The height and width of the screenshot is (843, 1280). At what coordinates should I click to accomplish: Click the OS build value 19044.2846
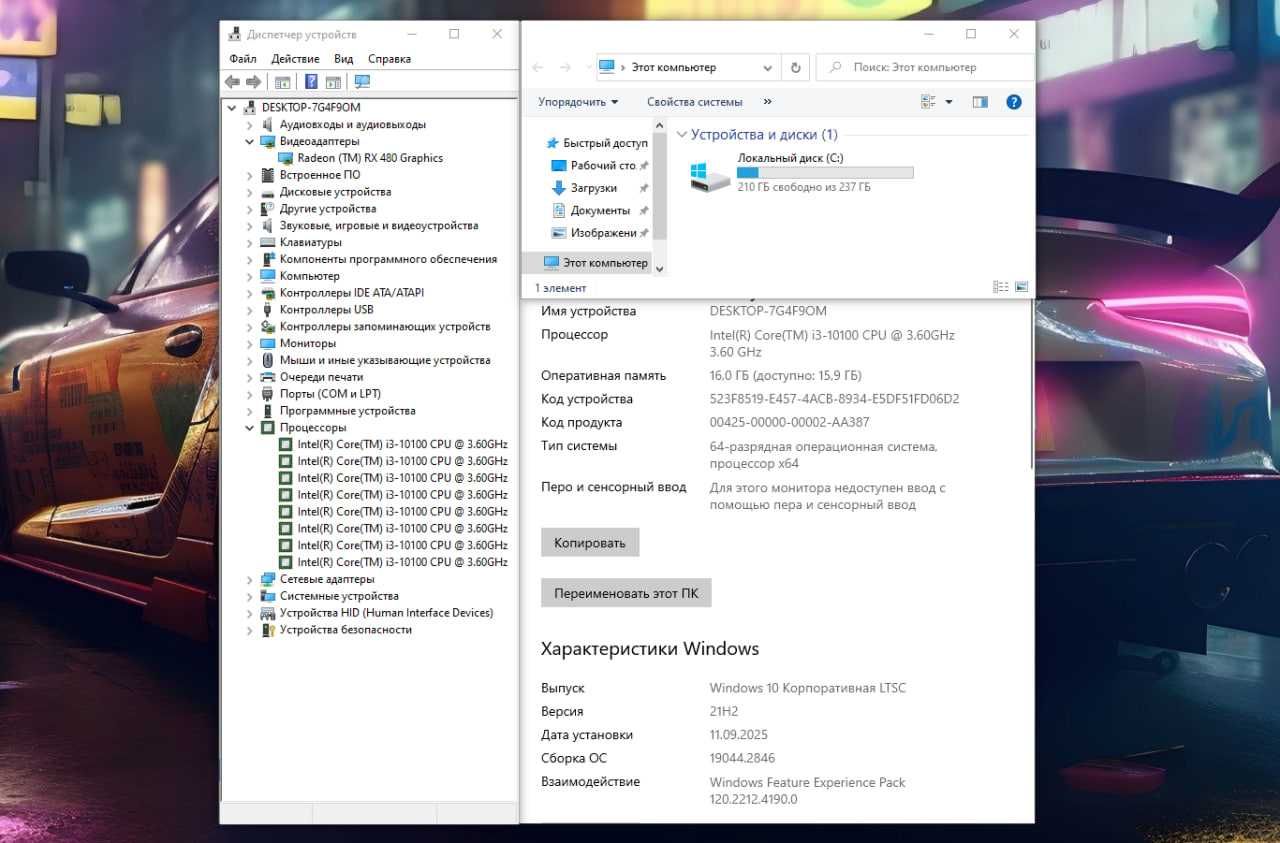coord(742,758)
